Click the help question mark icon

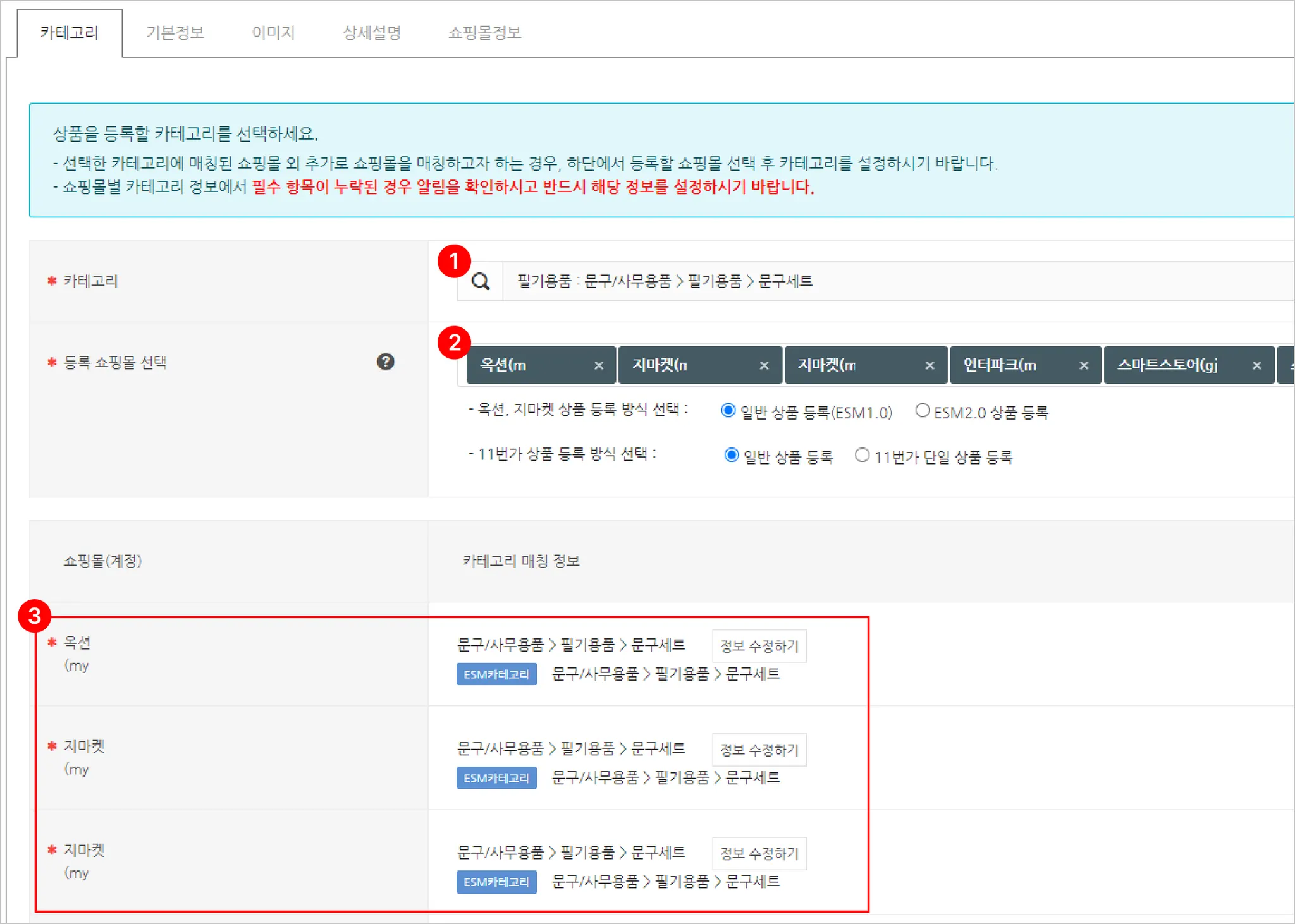[x=386, y=362]
